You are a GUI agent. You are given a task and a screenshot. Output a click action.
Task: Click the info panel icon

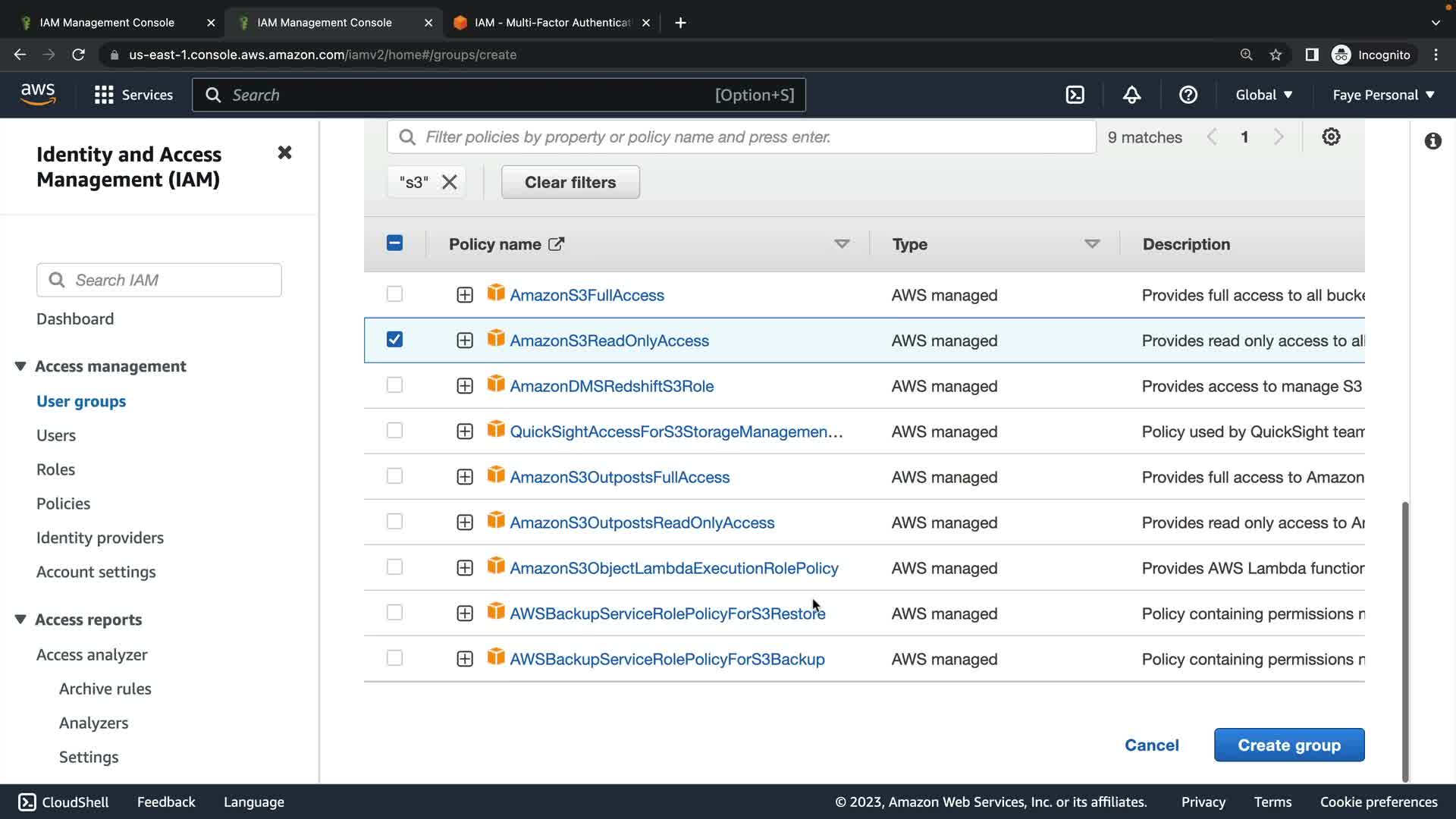(1432, 141)
